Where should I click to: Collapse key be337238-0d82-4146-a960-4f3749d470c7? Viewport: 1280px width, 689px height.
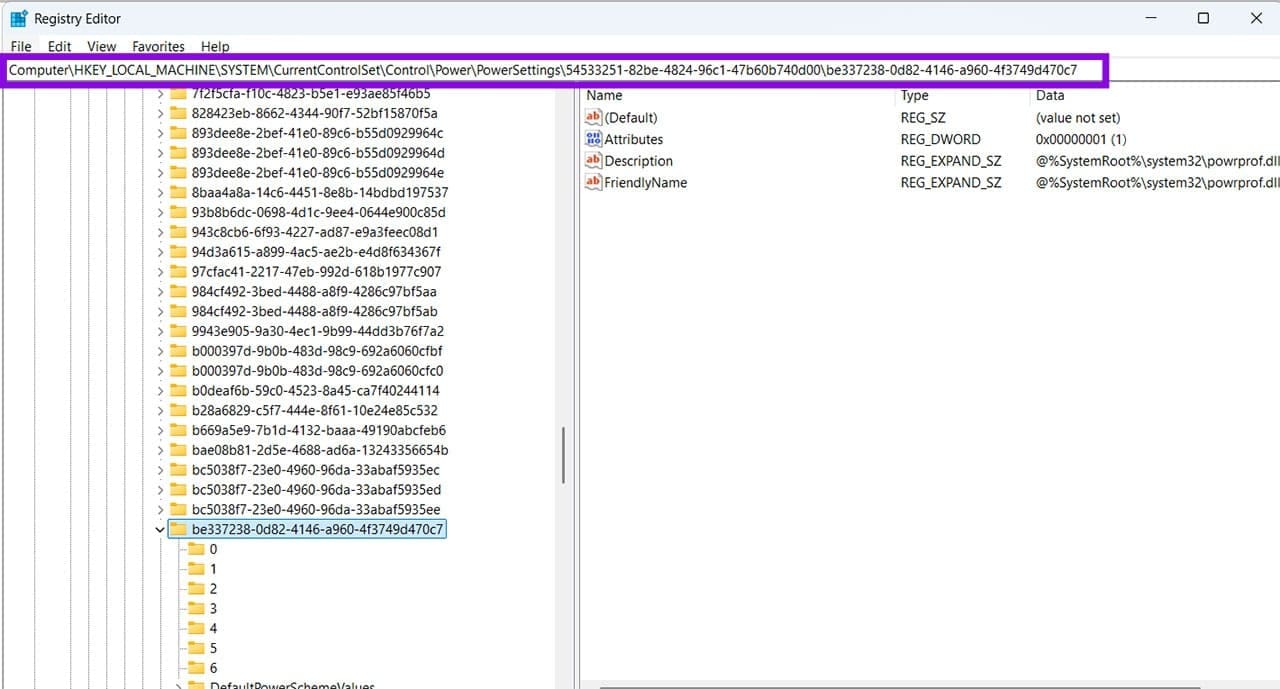[160, 529]
